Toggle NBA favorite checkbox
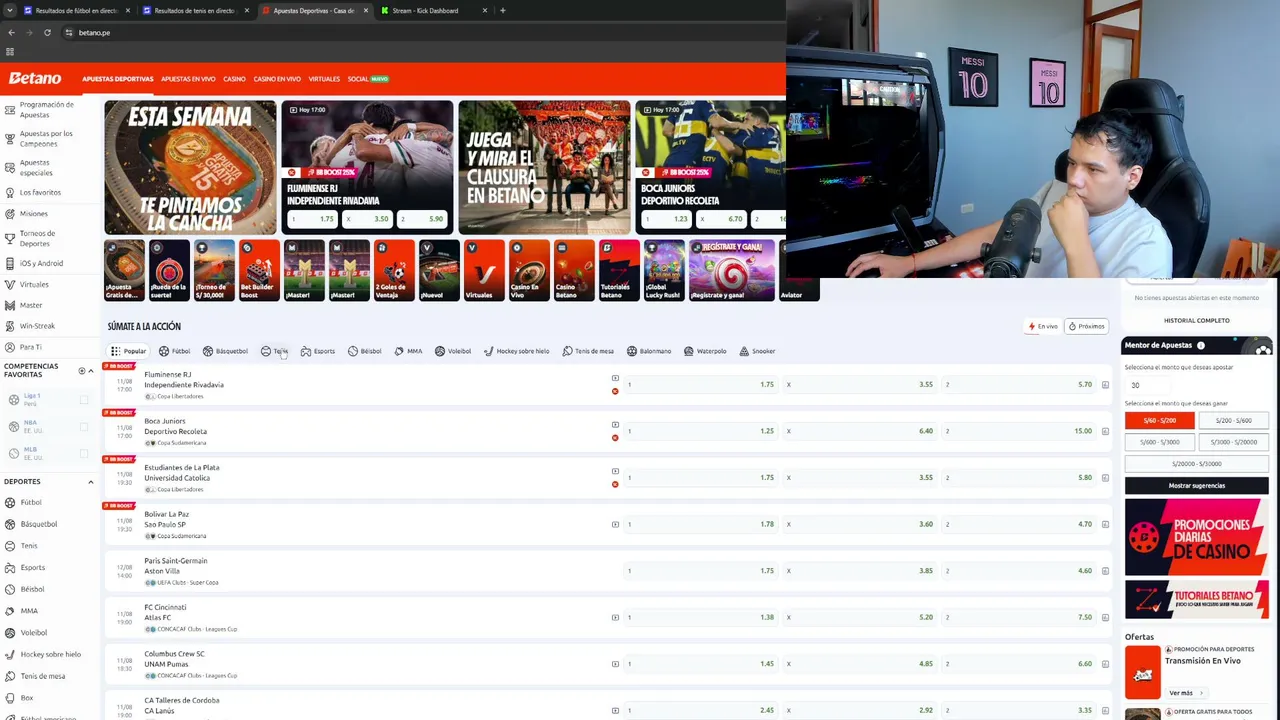This screenshot has height=720, width=1280. point(84,426)
